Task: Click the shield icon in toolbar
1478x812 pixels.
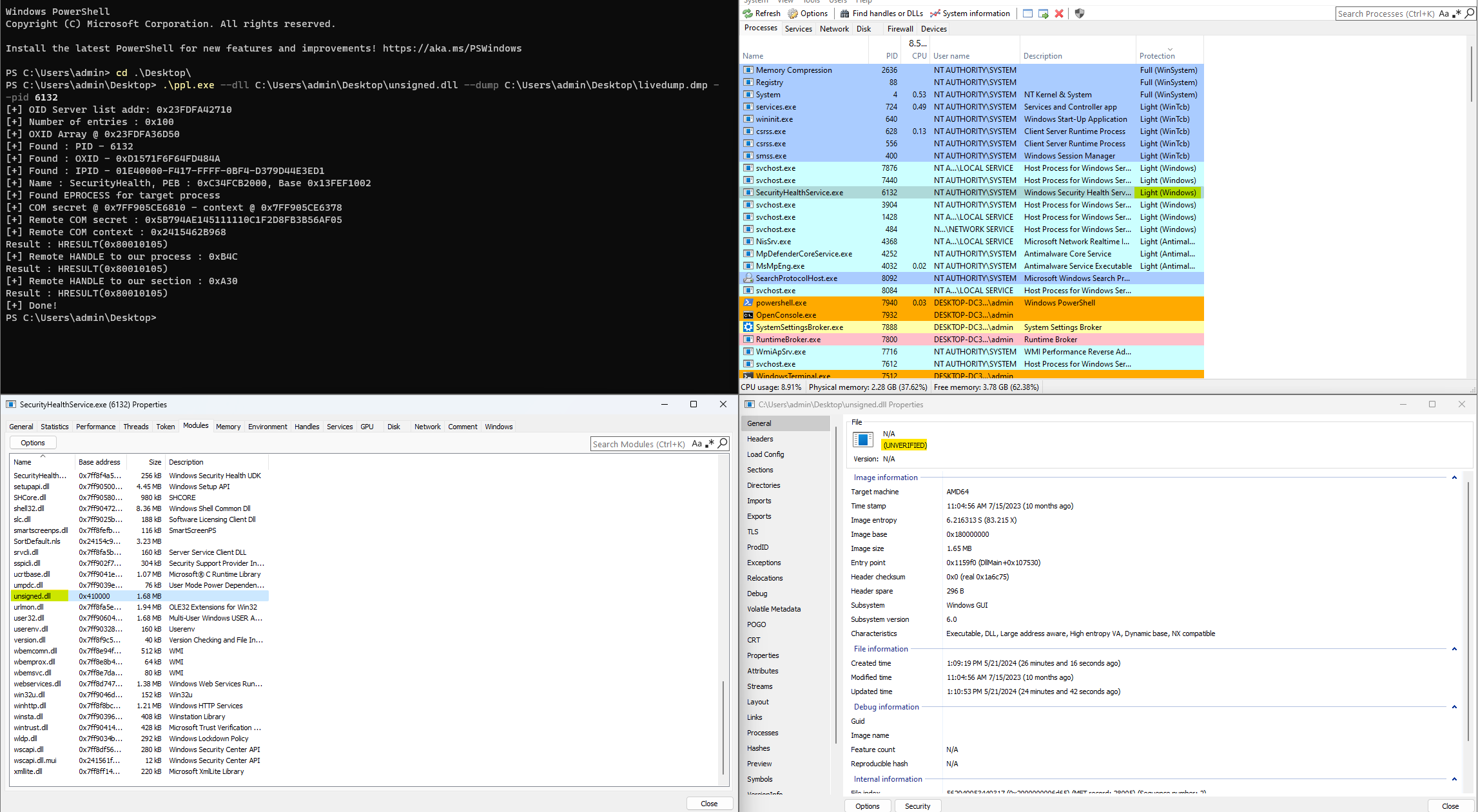Action: (1080, 14)
